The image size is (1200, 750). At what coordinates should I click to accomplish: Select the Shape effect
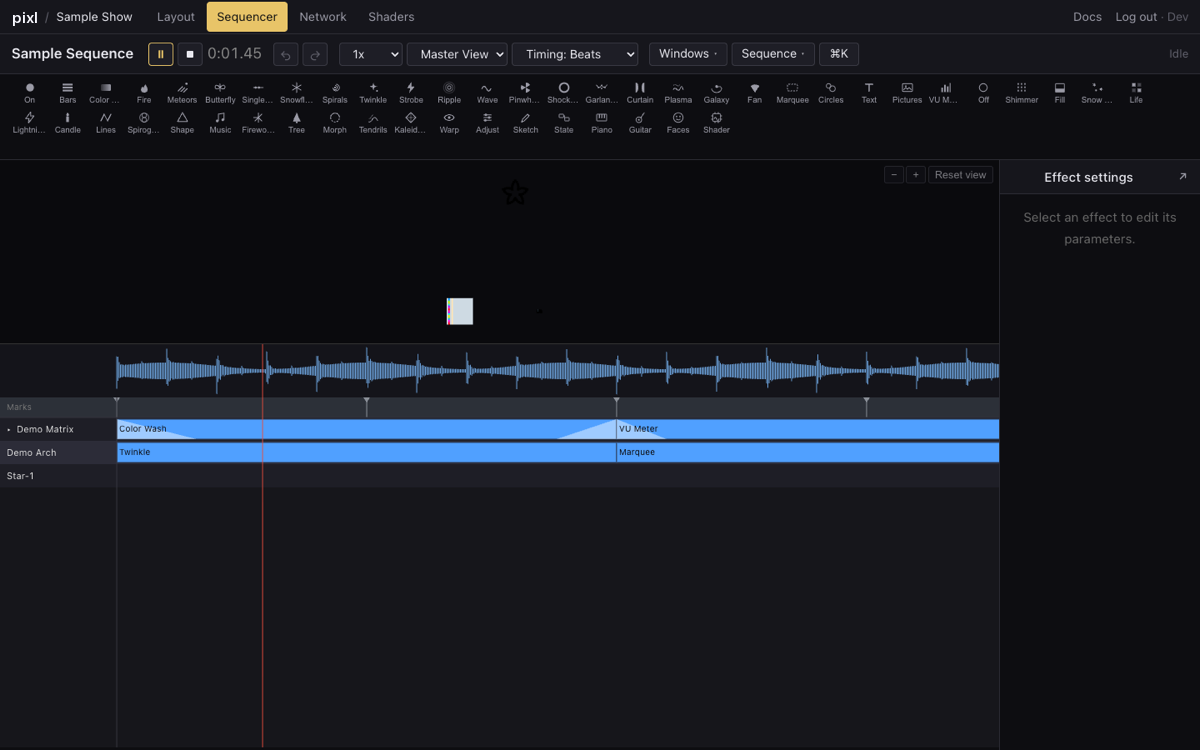[x=182, y=123]
